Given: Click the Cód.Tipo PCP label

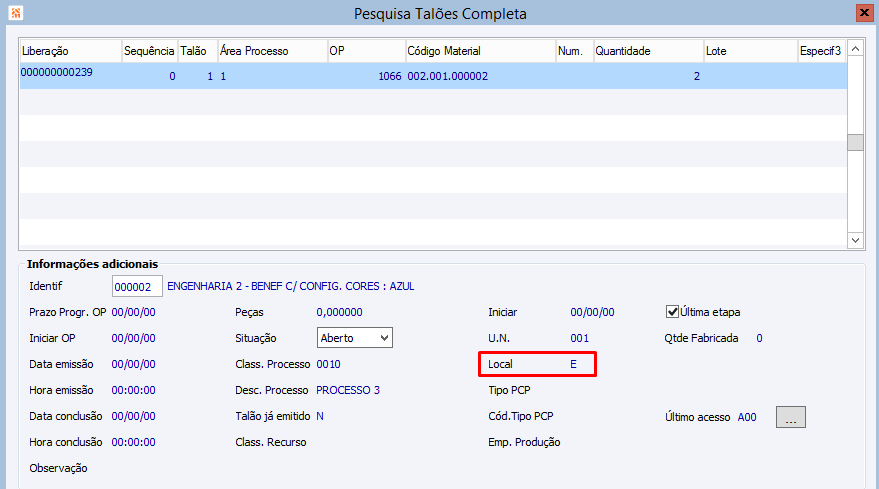Looking at the screenshot, I should click(x=521, y=416).
